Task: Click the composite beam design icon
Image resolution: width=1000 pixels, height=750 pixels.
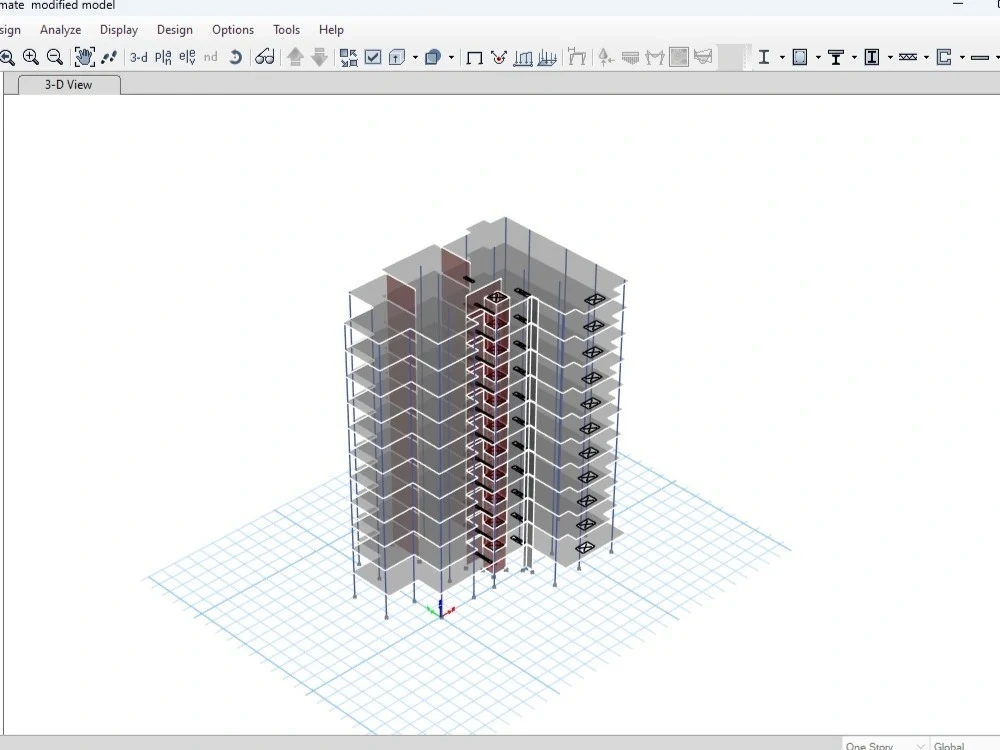Action: 836,57
